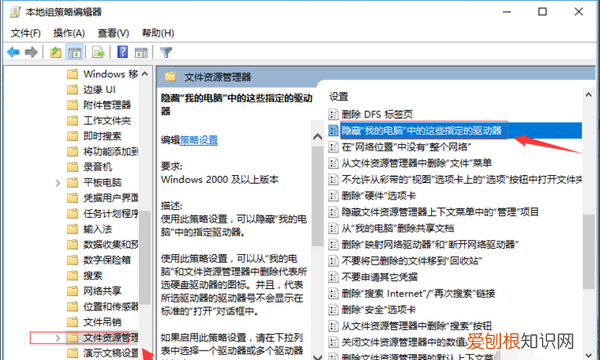Toggle the Show/Hide console tree icon
The height and width of the screenshot is (360, 600).
(x=74, y=52)
